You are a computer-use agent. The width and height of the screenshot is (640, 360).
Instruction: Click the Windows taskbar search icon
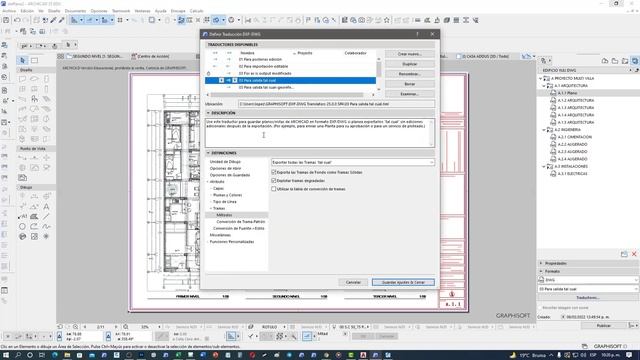point(18,355)
